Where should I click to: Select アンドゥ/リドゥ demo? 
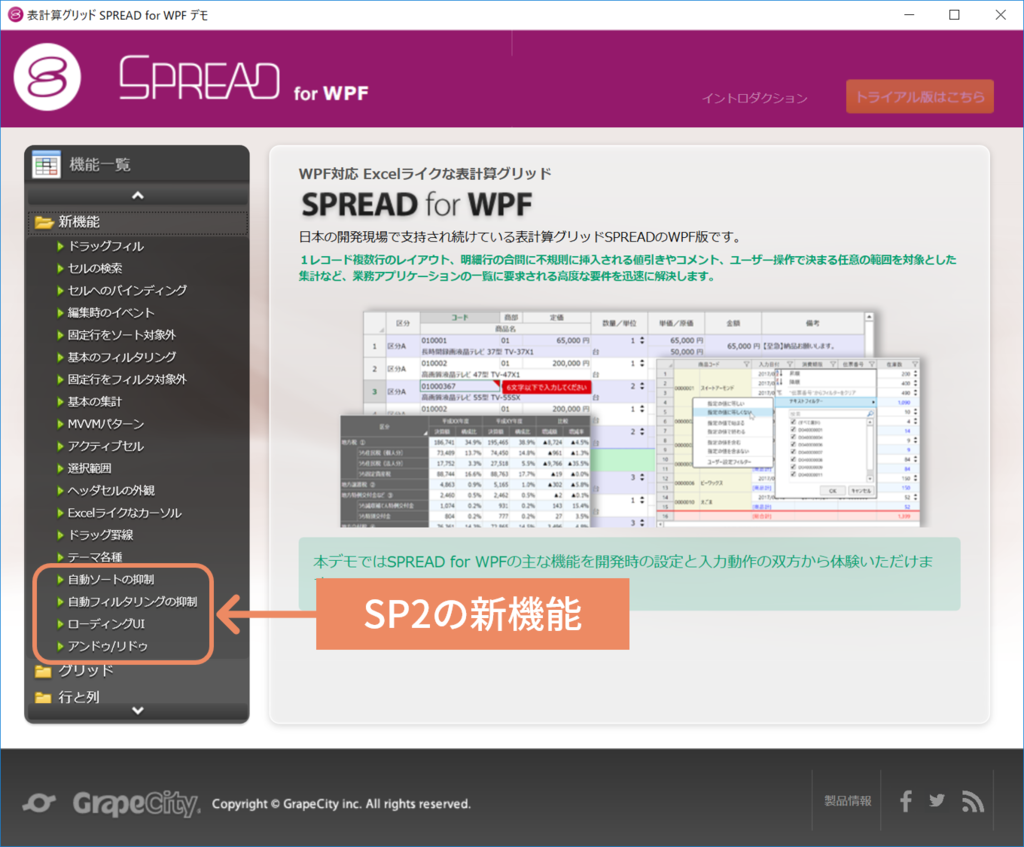(x=107, y=646)
